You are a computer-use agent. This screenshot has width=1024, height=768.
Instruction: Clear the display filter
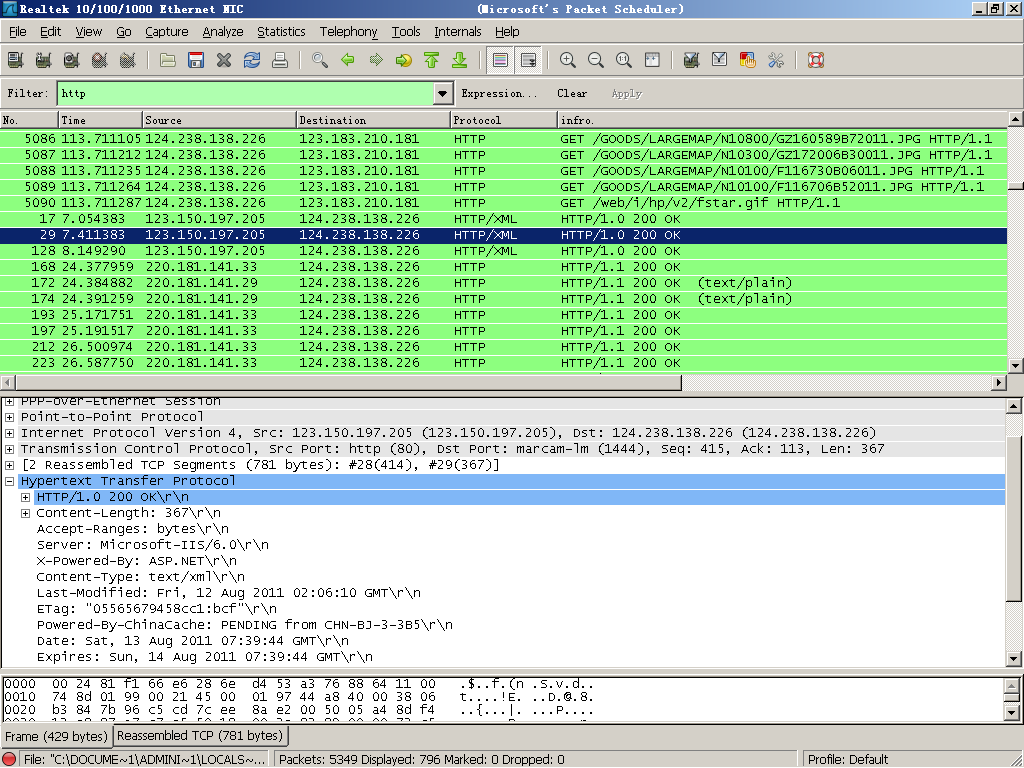pos(572,93)
